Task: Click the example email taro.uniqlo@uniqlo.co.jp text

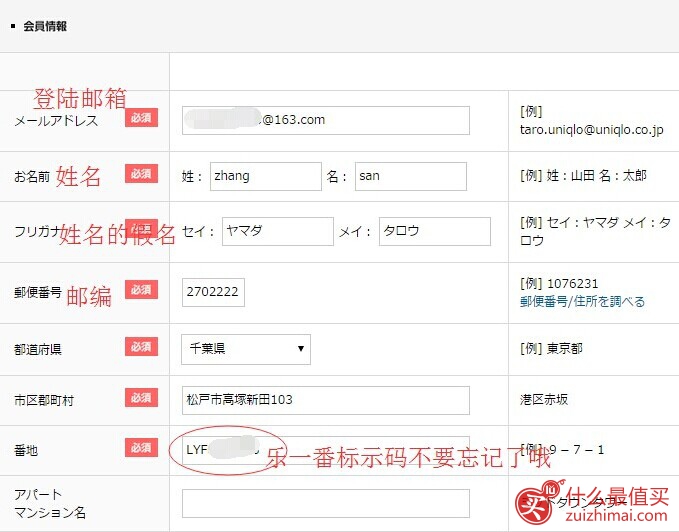Action: point(592,130)
